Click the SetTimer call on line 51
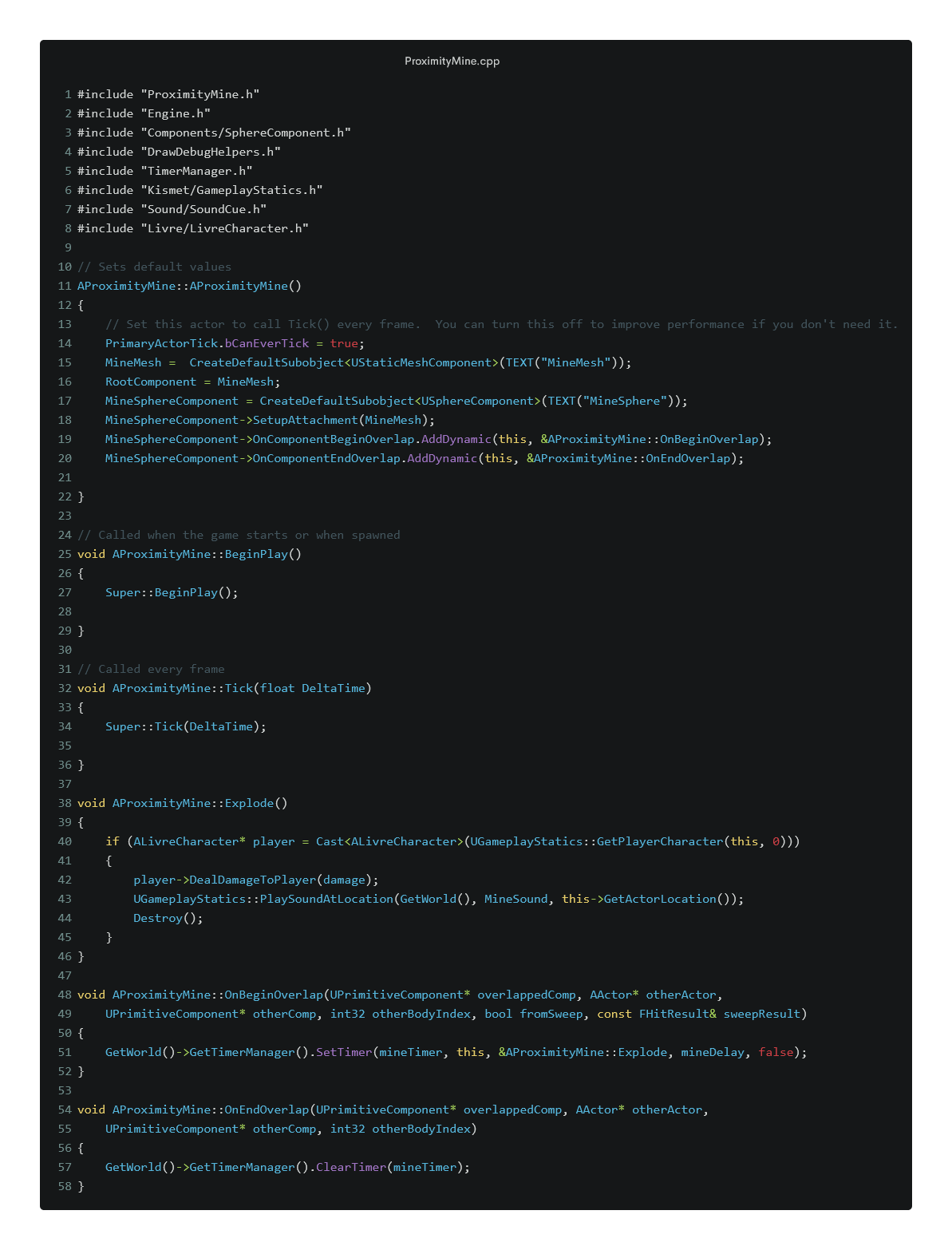 344,1052
